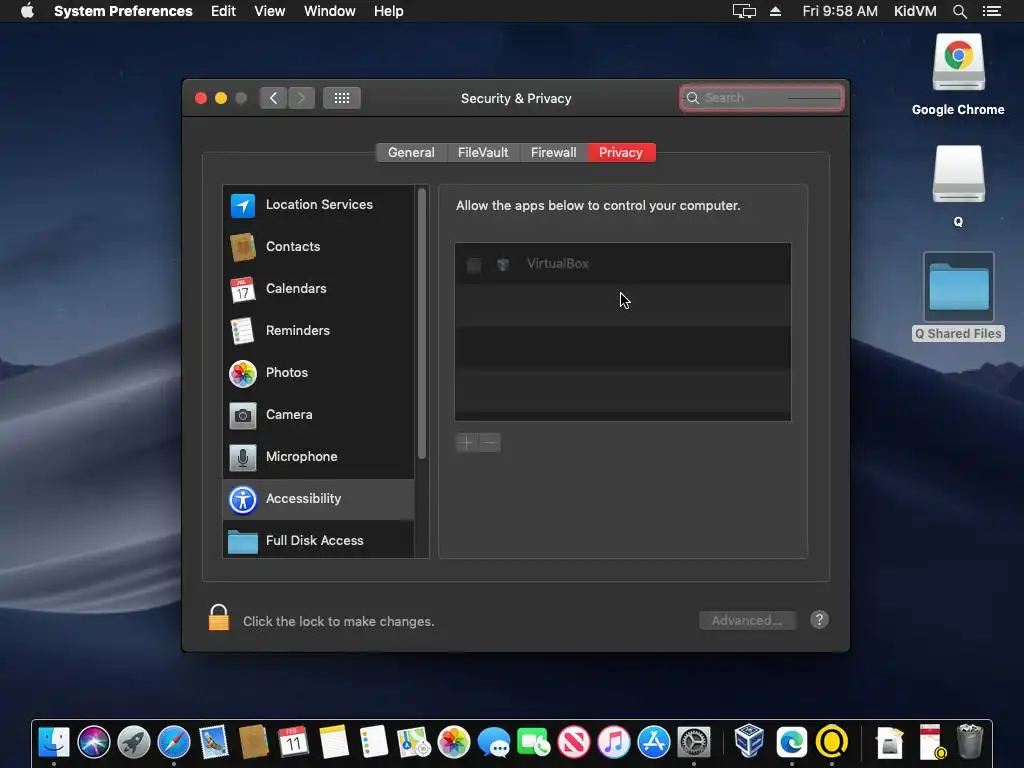Open Microsoft Edge from the Dock
Viewport: 1024px width, 768px height.
click(792, 743)
